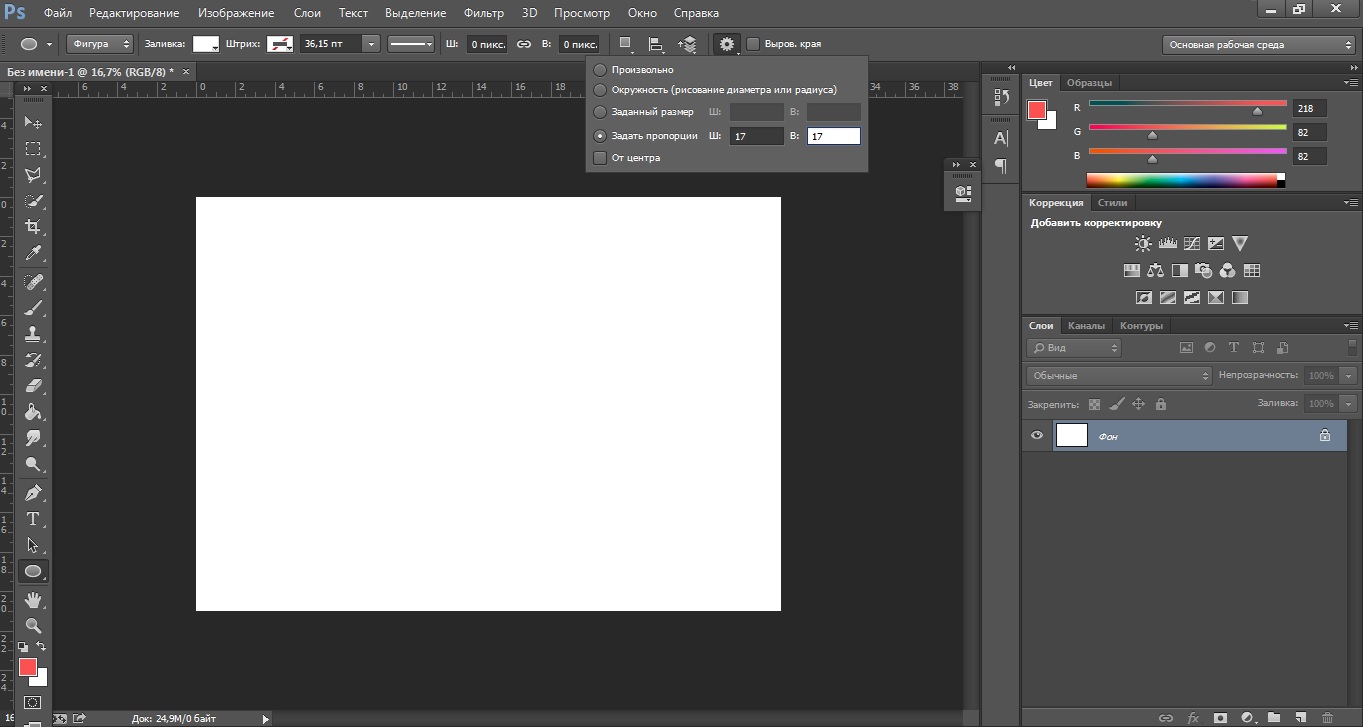Select the Move tool
Image resolution: width=1363 pixels, height=727 pixels.
[x=33, y=122]
